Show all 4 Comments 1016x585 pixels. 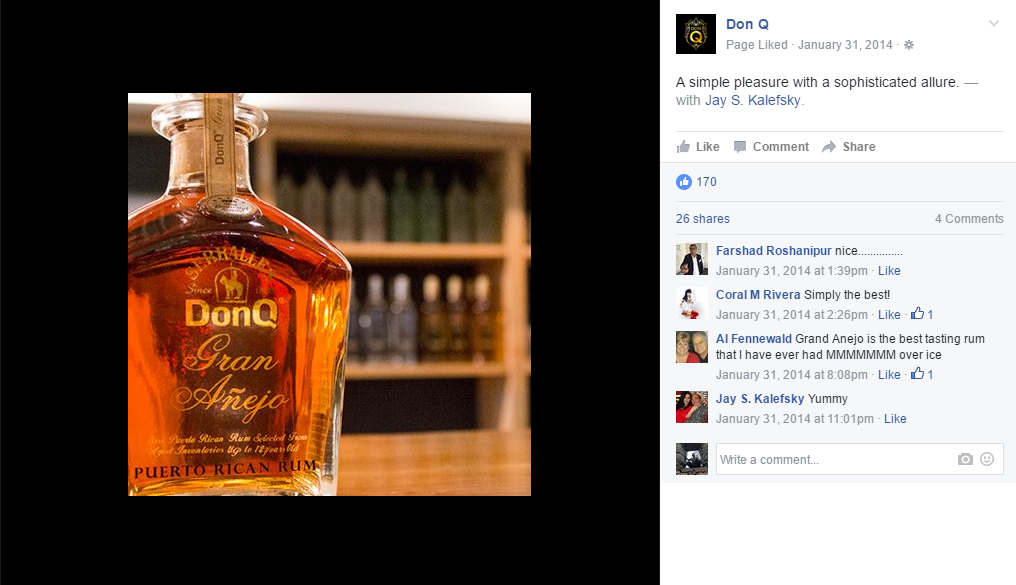pyautogui.click(x=969, y=219)
